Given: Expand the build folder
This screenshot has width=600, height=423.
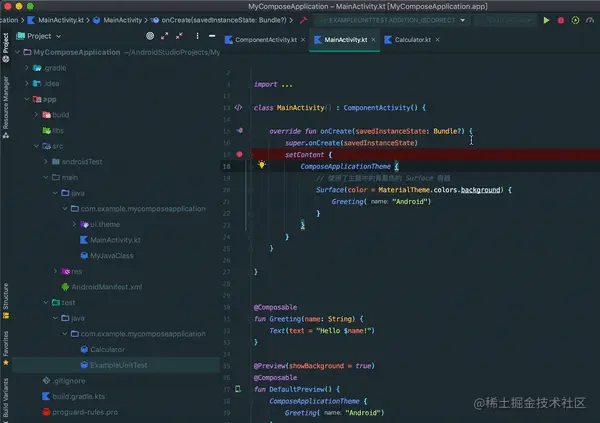Looking at the screenshot, I should tap(36, 114).
